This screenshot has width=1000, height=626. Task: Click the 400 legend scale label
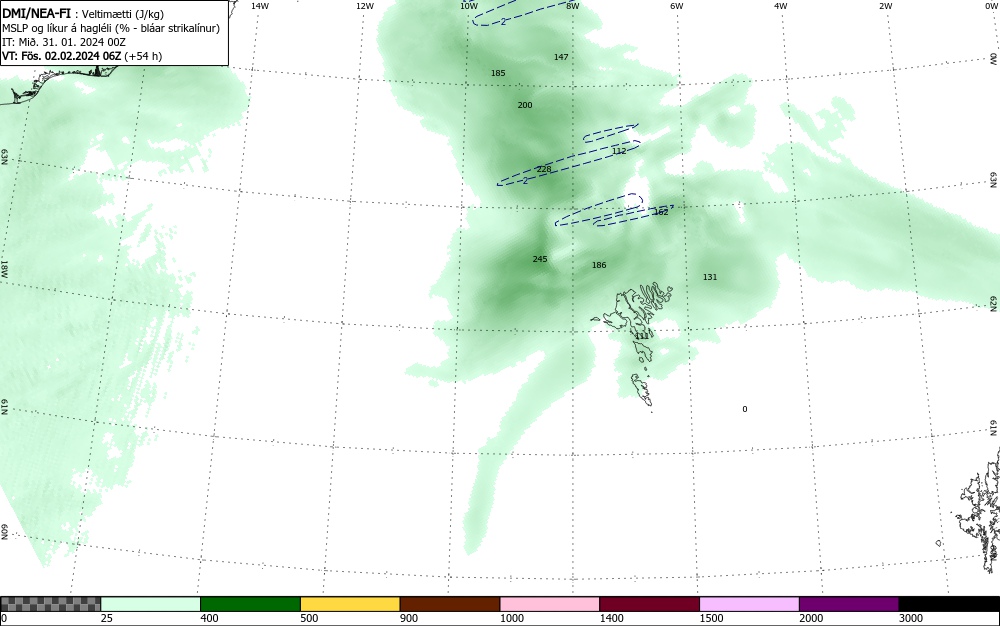pos(209,618)
